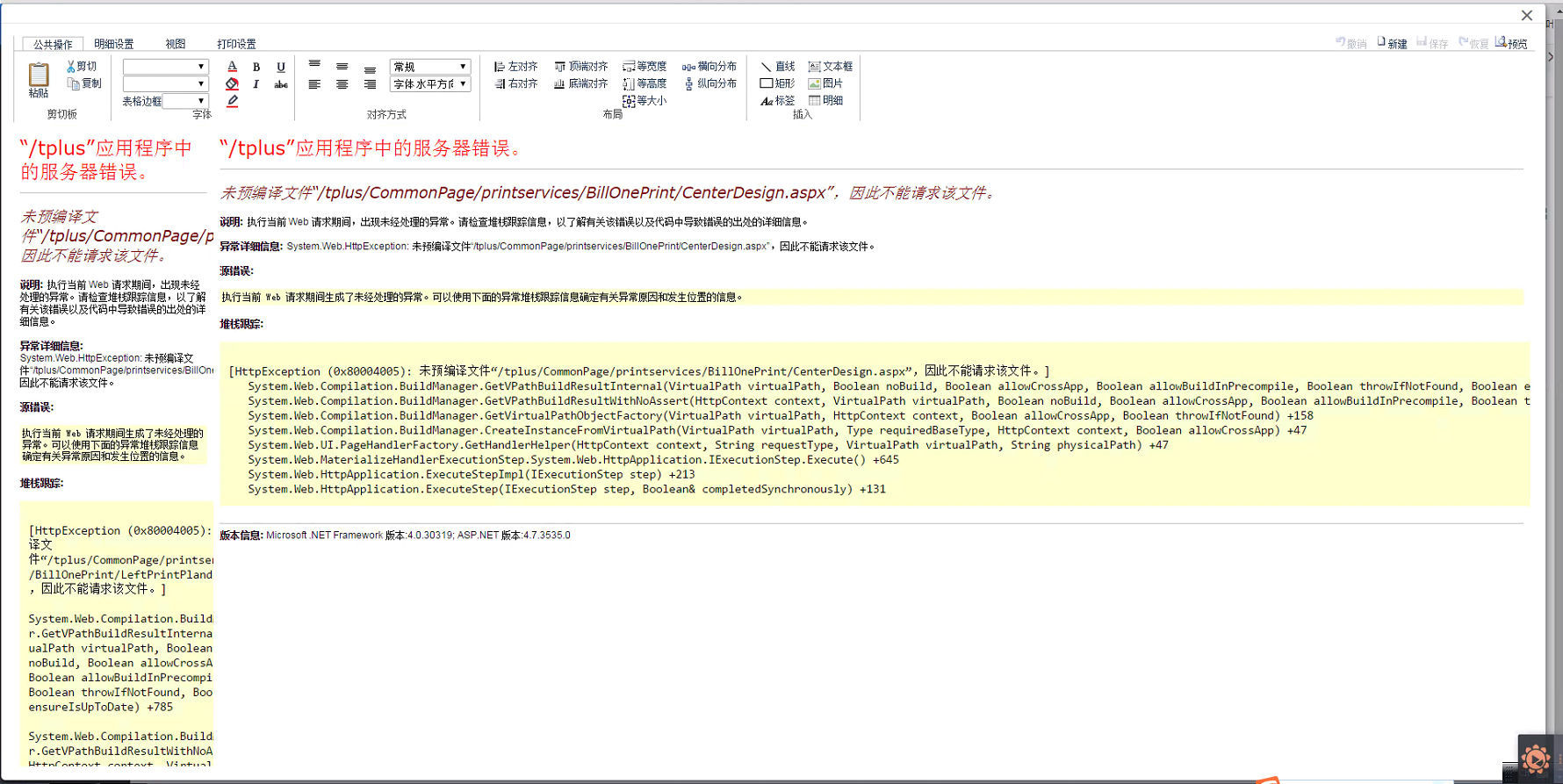Click the main error heading 应用程序中的服务器错误

[x=371, y=148]
